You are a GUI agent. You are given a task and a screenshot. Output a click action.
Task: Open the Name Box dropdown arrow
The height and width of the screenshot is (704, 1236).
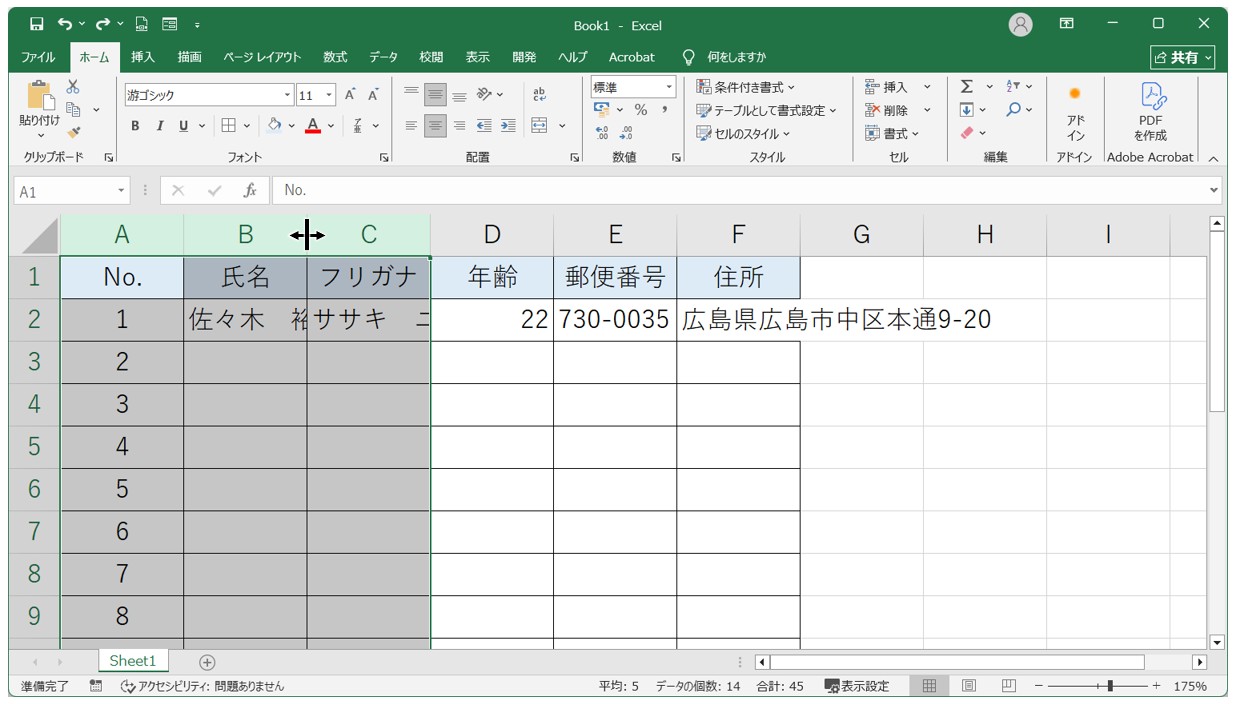click(x=121, y=191)
